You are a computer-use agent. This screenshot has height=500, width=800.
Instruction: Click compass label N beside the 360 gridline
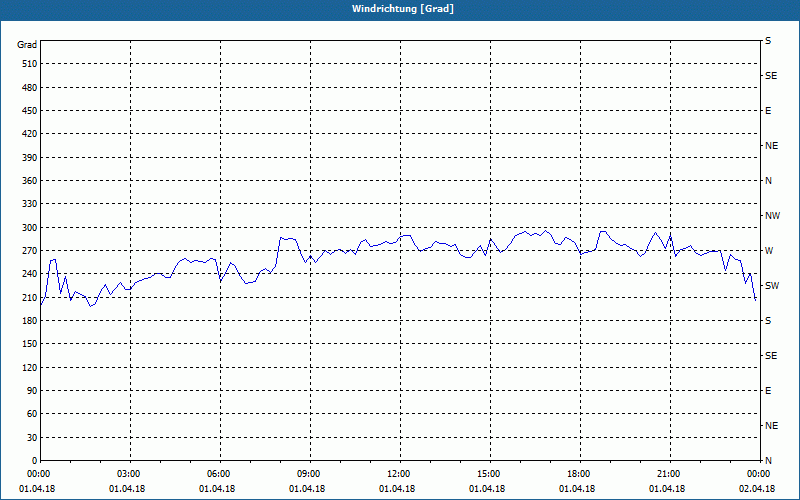[768, 181]
